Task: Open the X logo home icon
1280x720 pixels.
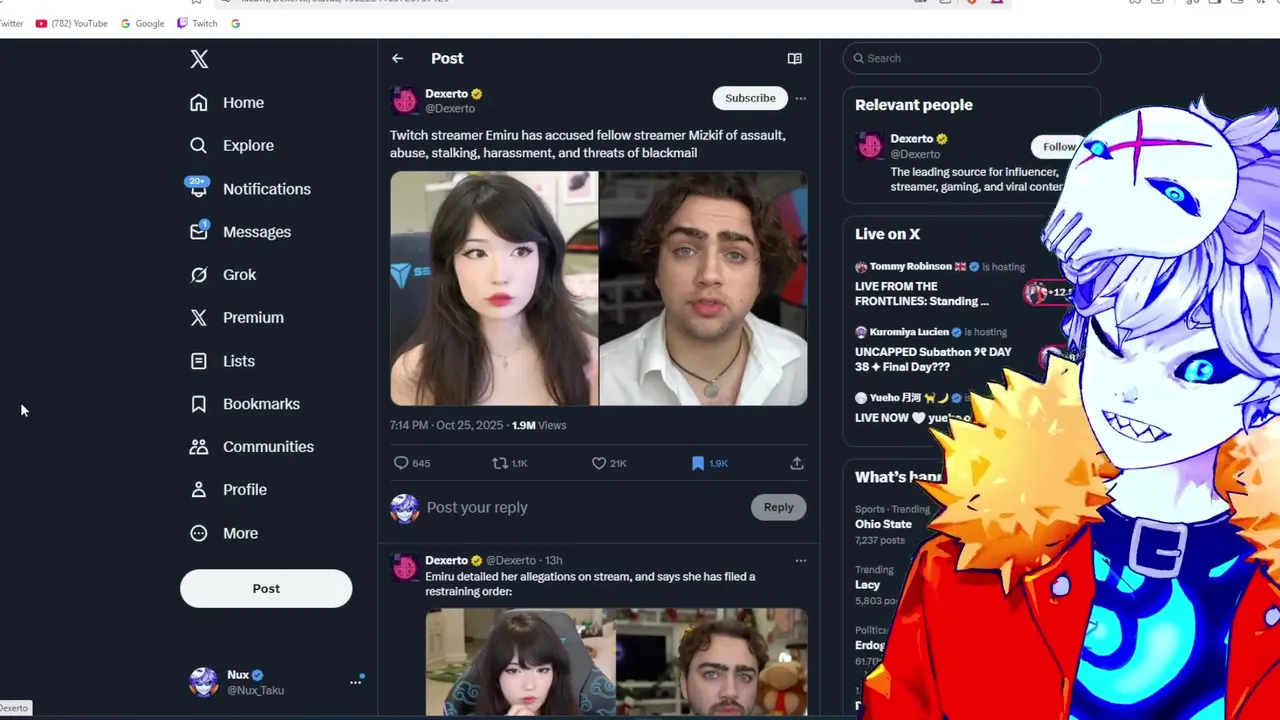Action: [x=199, y=59]
